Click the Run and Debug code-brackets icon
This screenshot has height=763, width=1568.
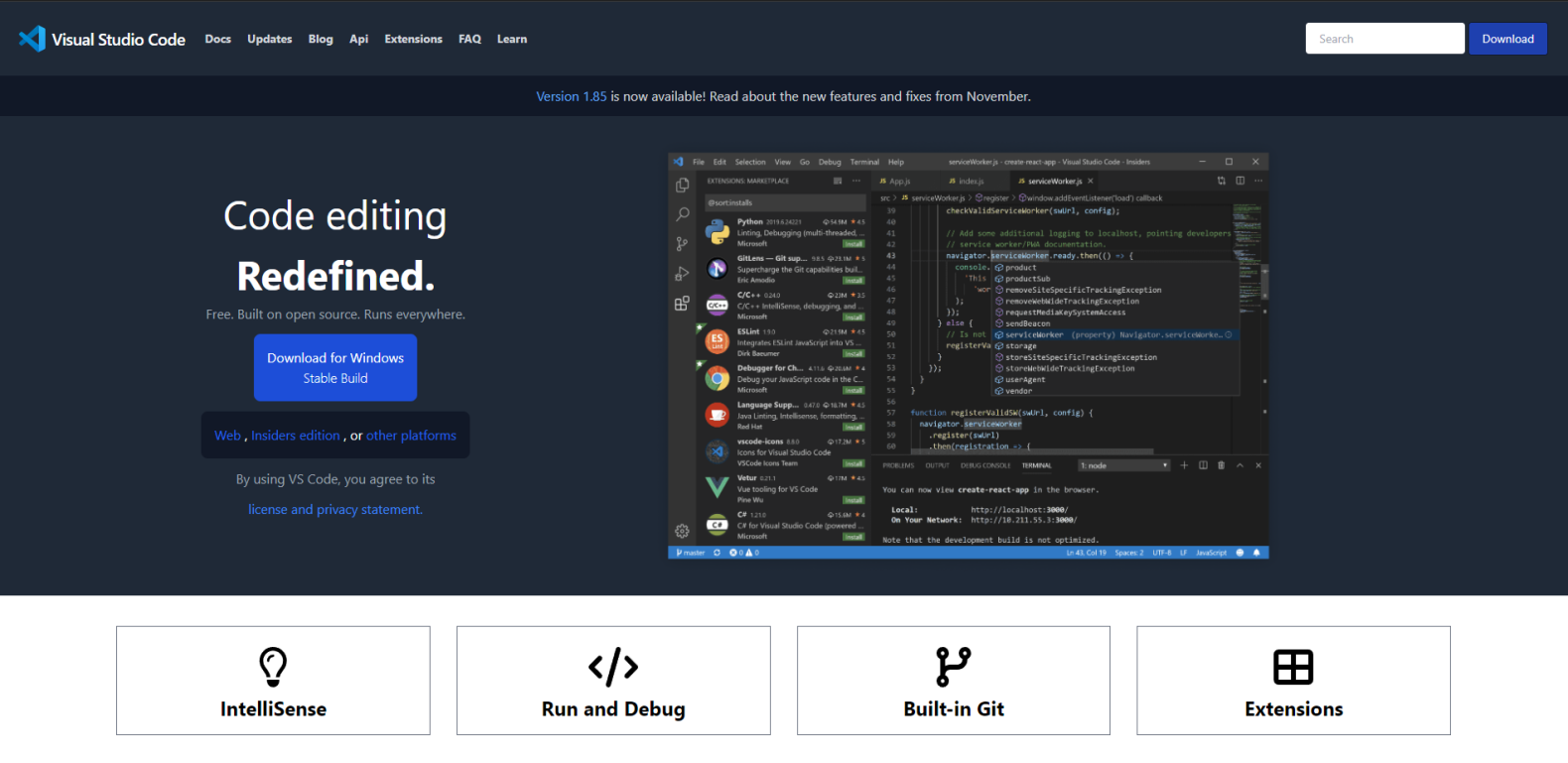point(613,667)
